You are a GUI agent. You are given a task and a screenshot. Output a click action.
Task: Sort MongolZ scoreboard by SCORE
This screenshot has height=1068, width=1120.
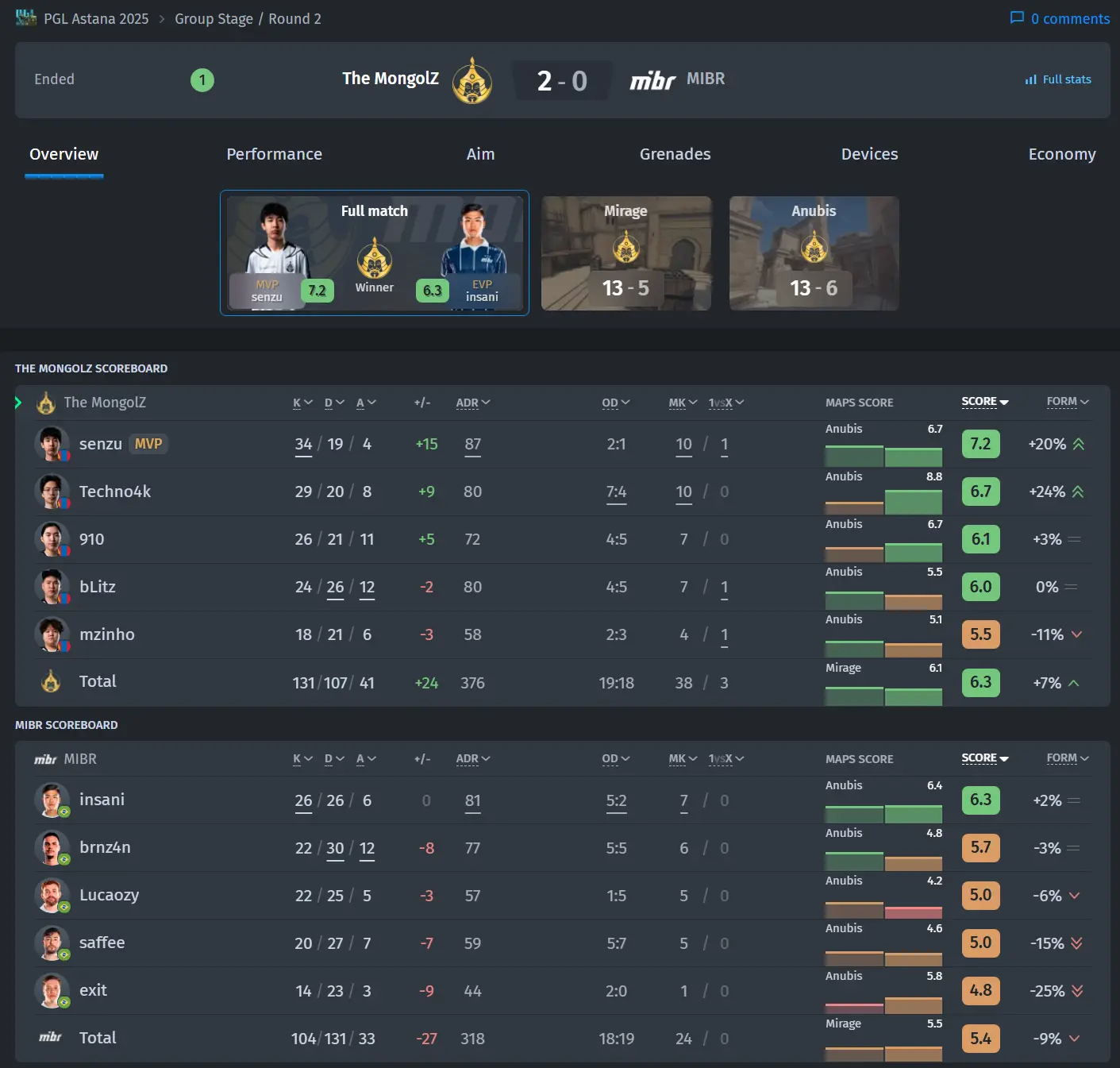[985, 402]
